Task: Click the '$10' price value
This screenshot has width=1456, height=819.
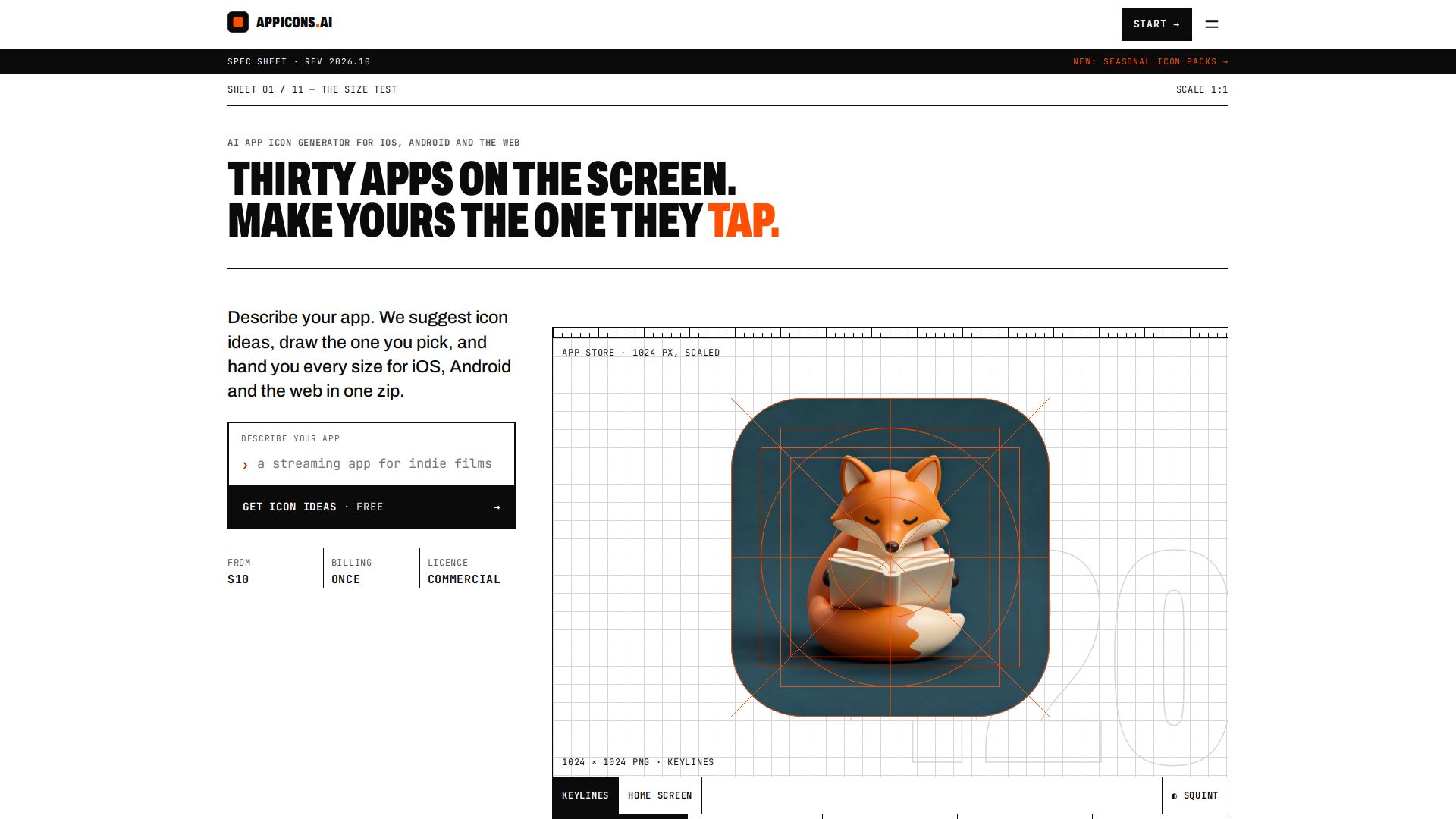Action: 238,579
